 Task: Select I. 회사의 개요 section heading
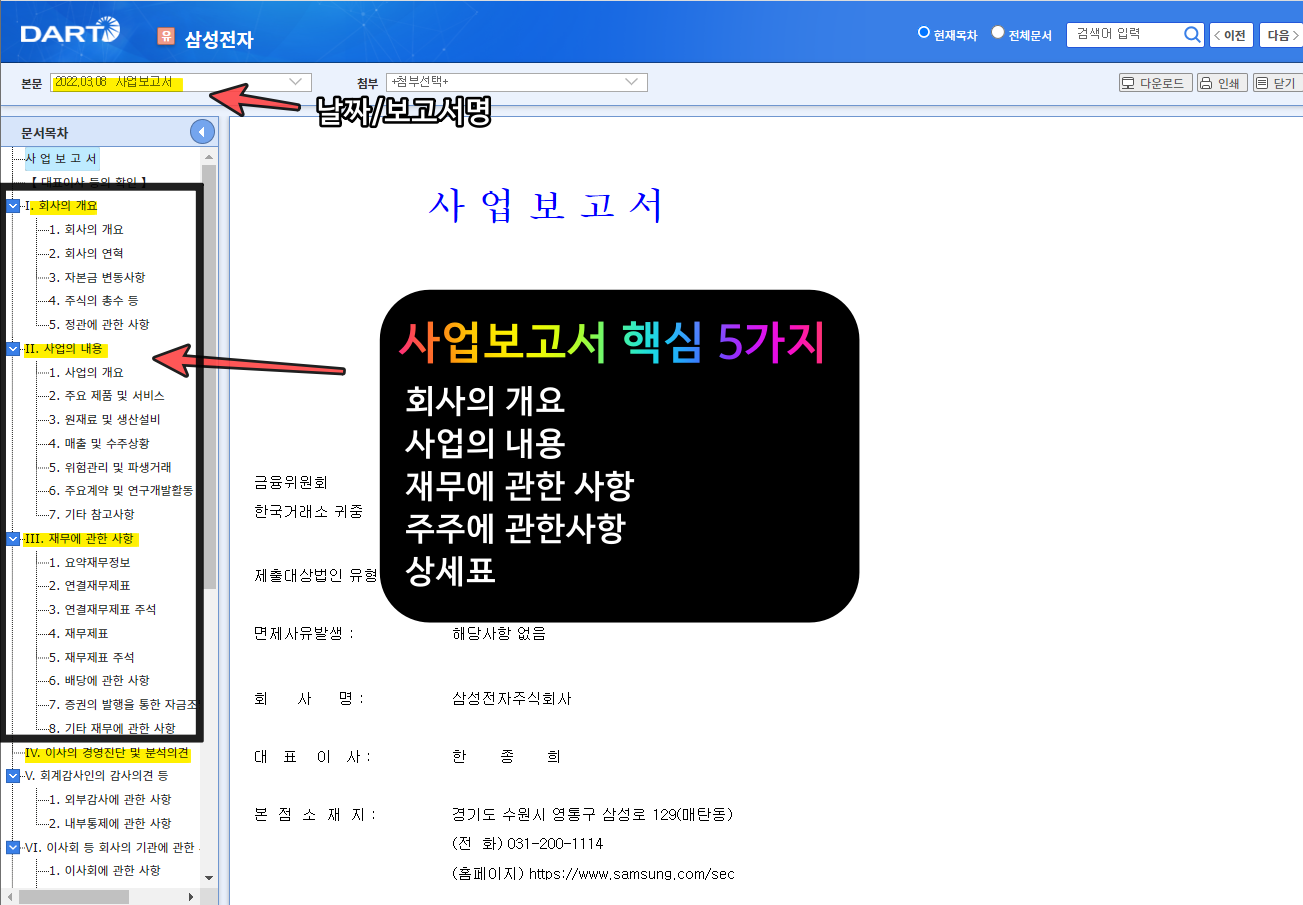click(x=63, y=206)
